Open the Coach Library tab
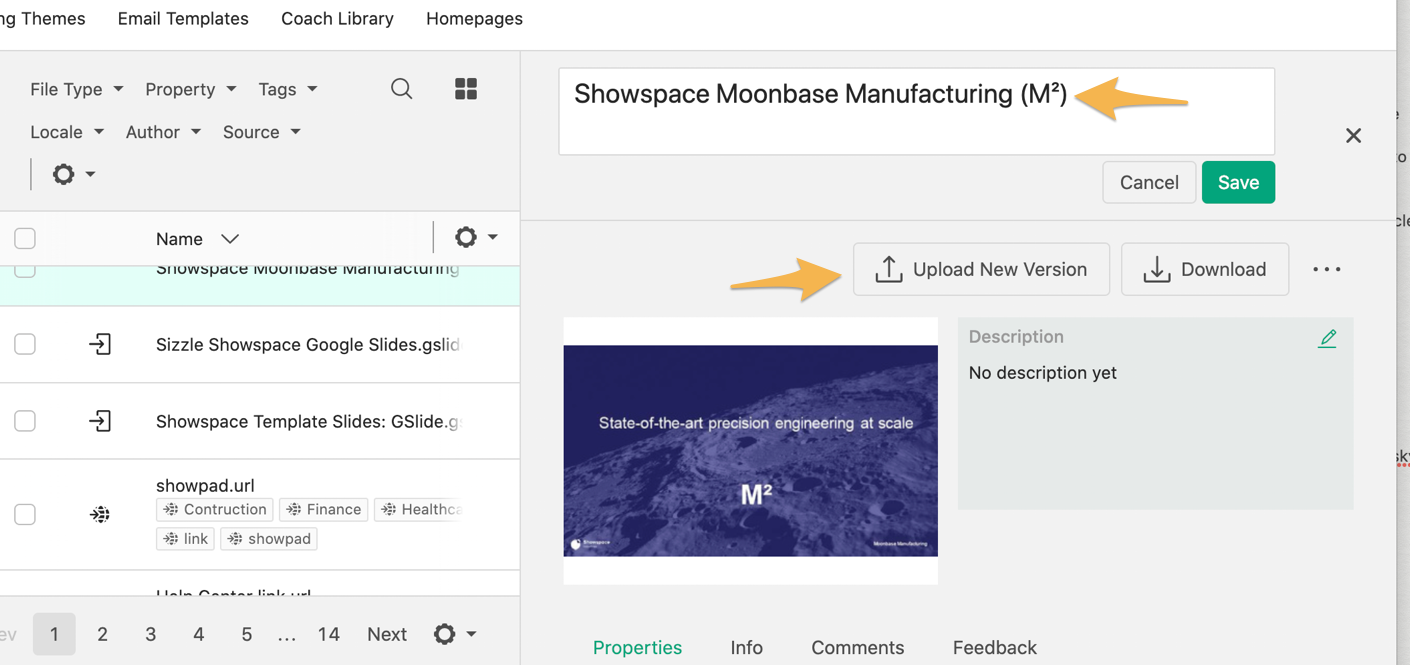1410x665 pixels. (x=337, y=19)
